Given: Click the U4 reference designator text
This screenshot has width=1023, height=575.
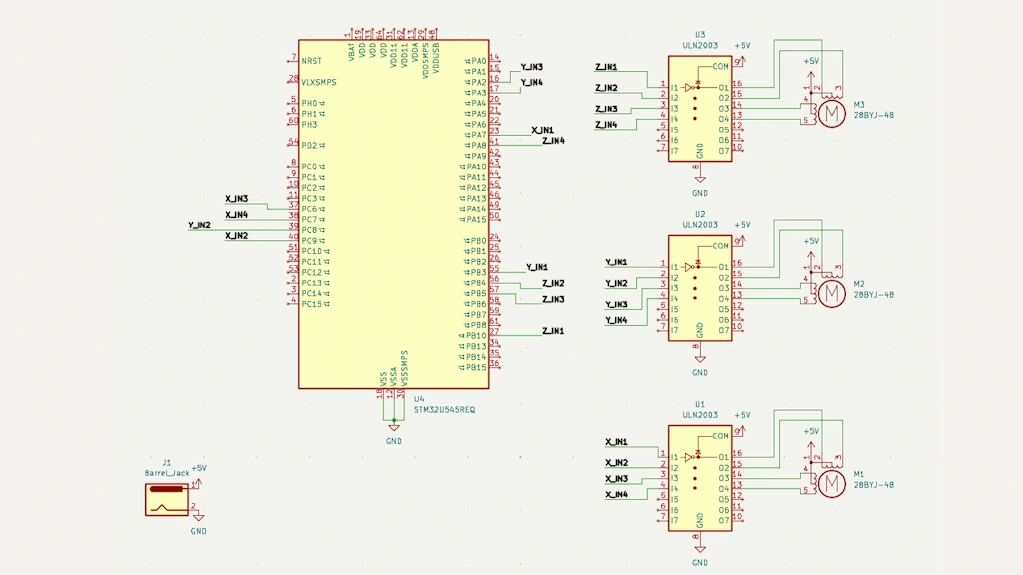Looking at the screenshot, I should point(419,399).
